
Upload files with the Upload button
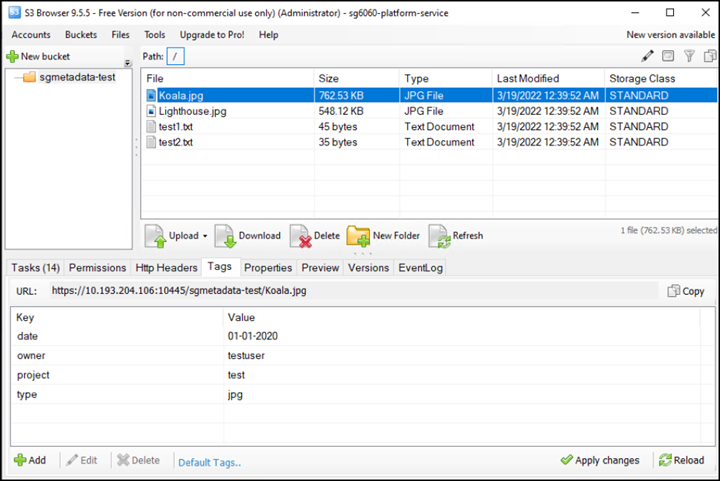click(x=172, y=236)
